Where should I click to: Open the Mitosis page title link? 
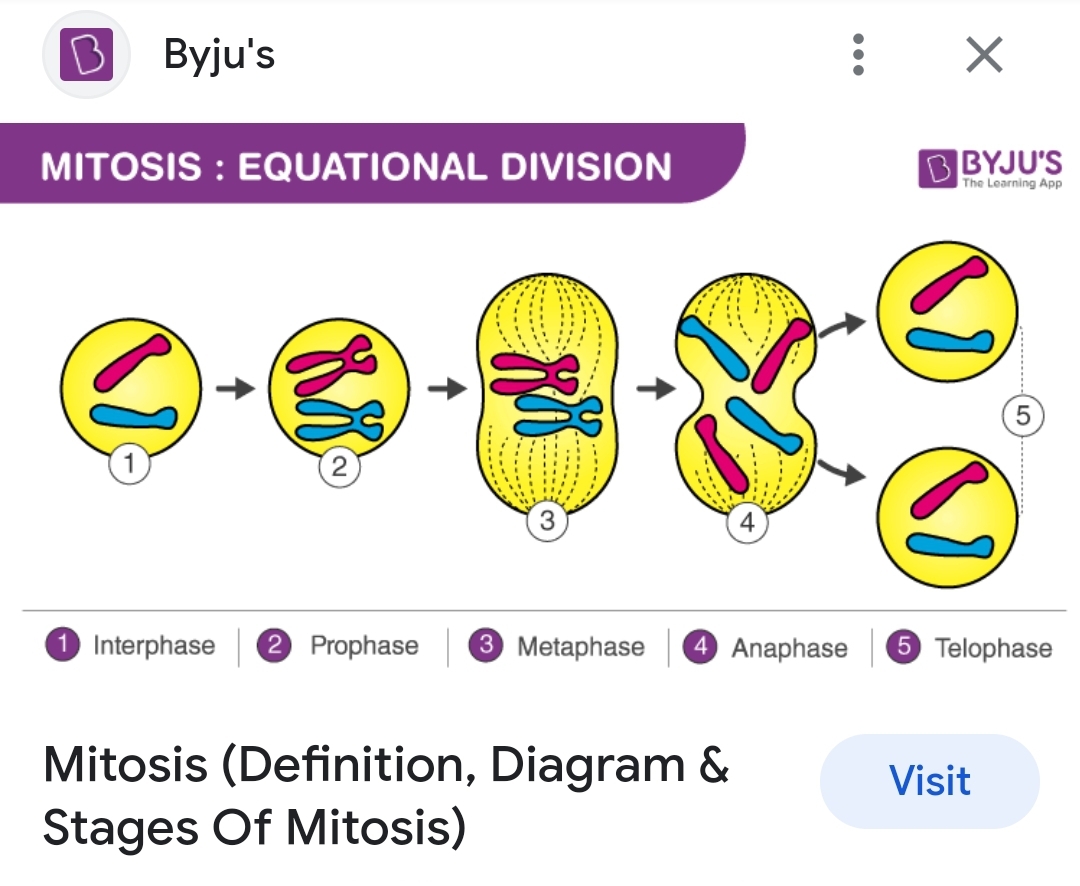tap(385, 797)
